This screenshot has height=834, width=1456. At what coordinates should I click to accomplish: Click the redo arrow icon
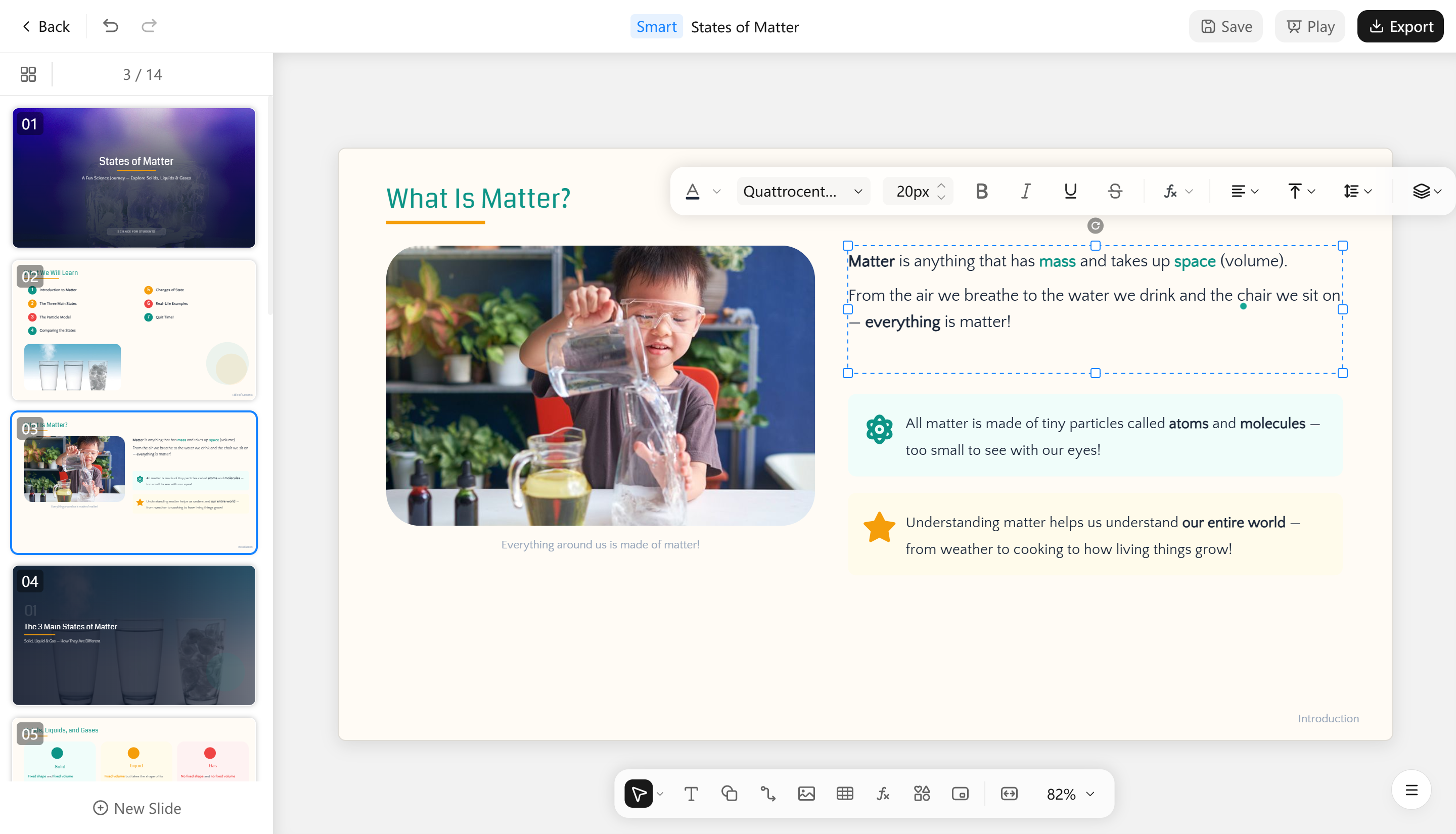149,26
